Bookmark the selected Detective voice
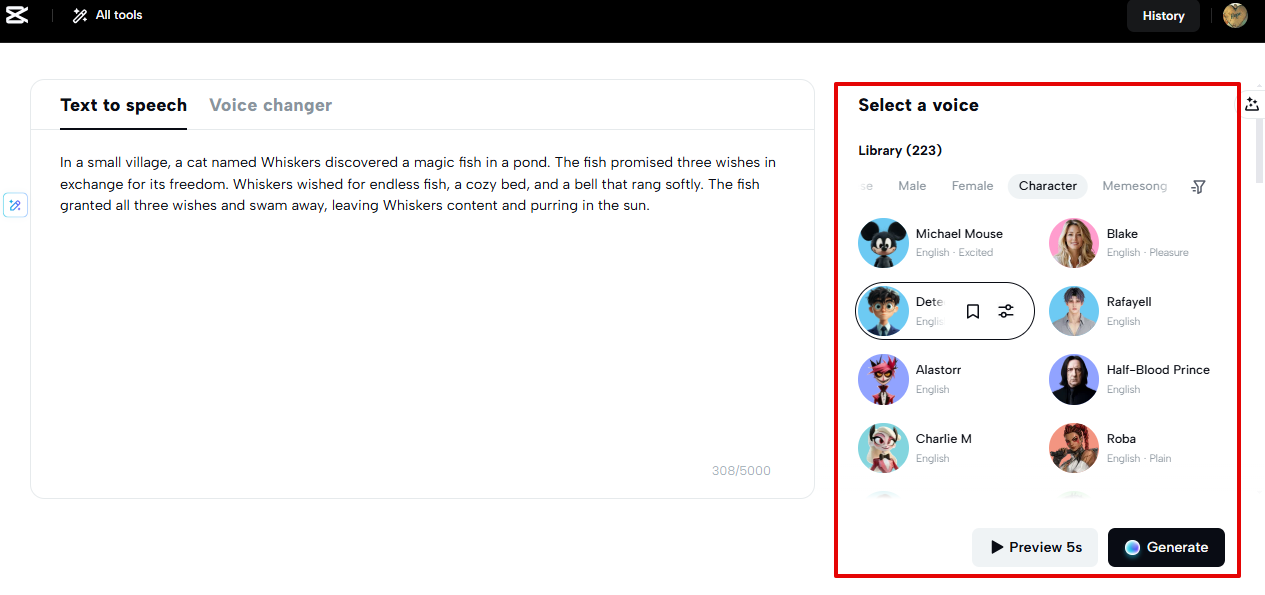Screen dimensions: 1265x595 coord(972,311)
